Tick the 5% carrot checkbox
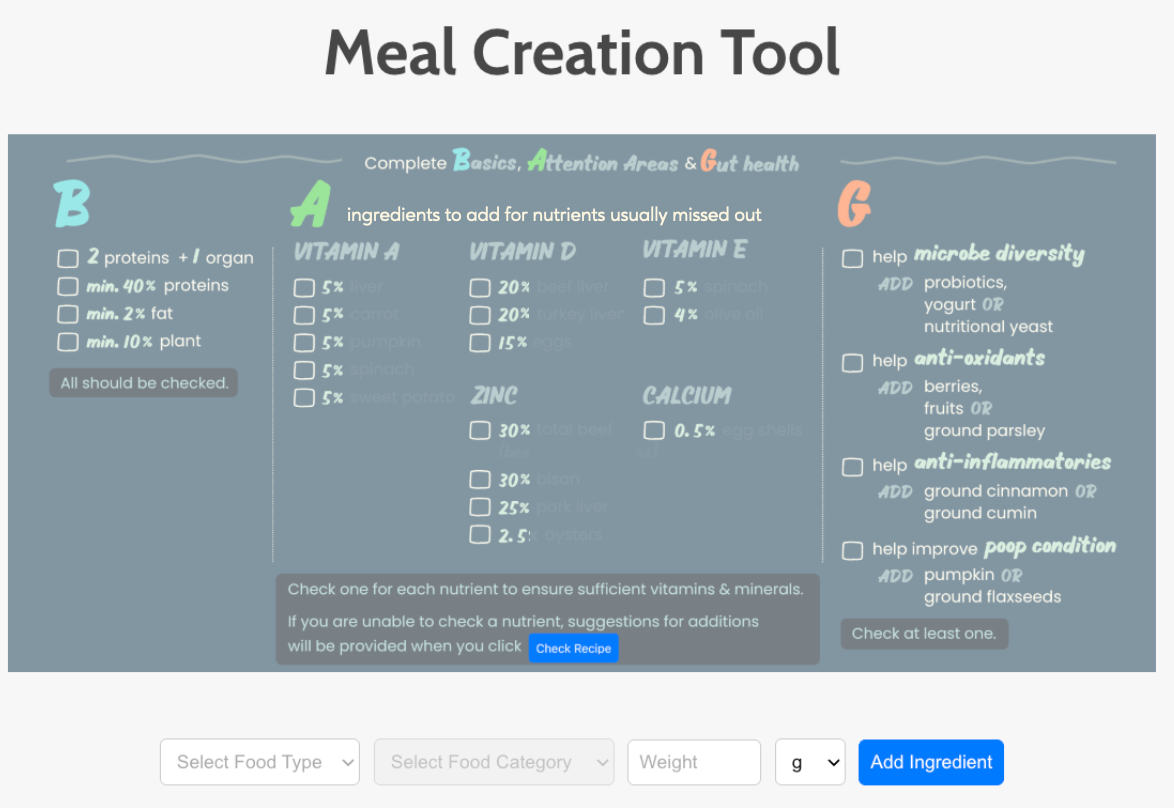 [304, 315]
